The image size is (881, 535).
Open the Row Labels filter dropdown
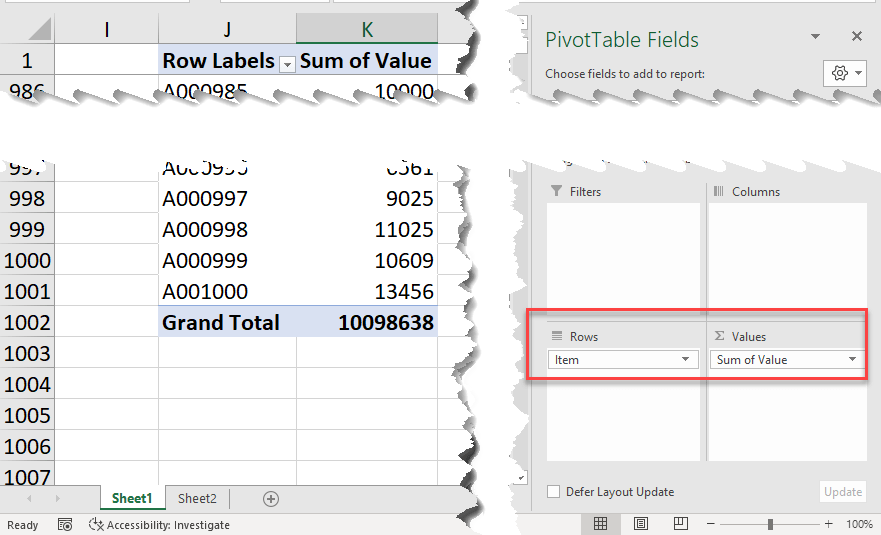pos(288,63)
